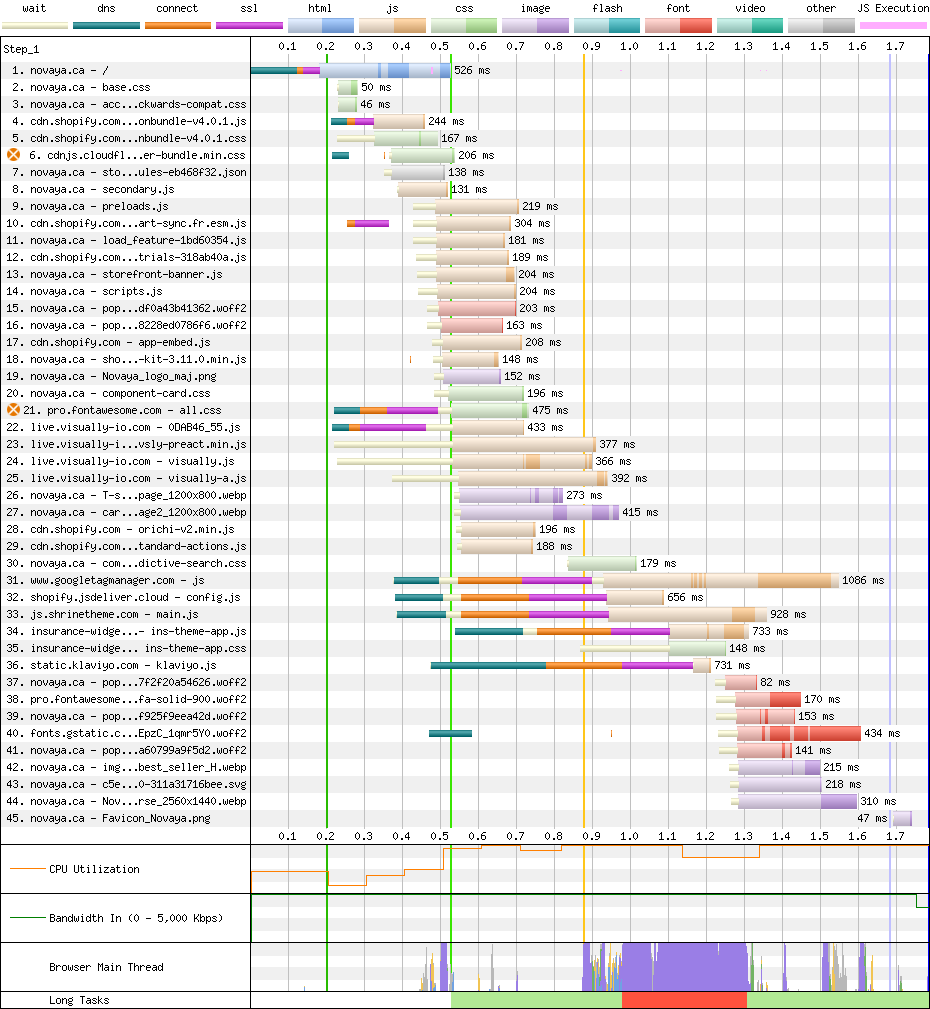Select the image legend color swatch
The width and height of the screenshot is (930, 1009).
pos(535,26)
